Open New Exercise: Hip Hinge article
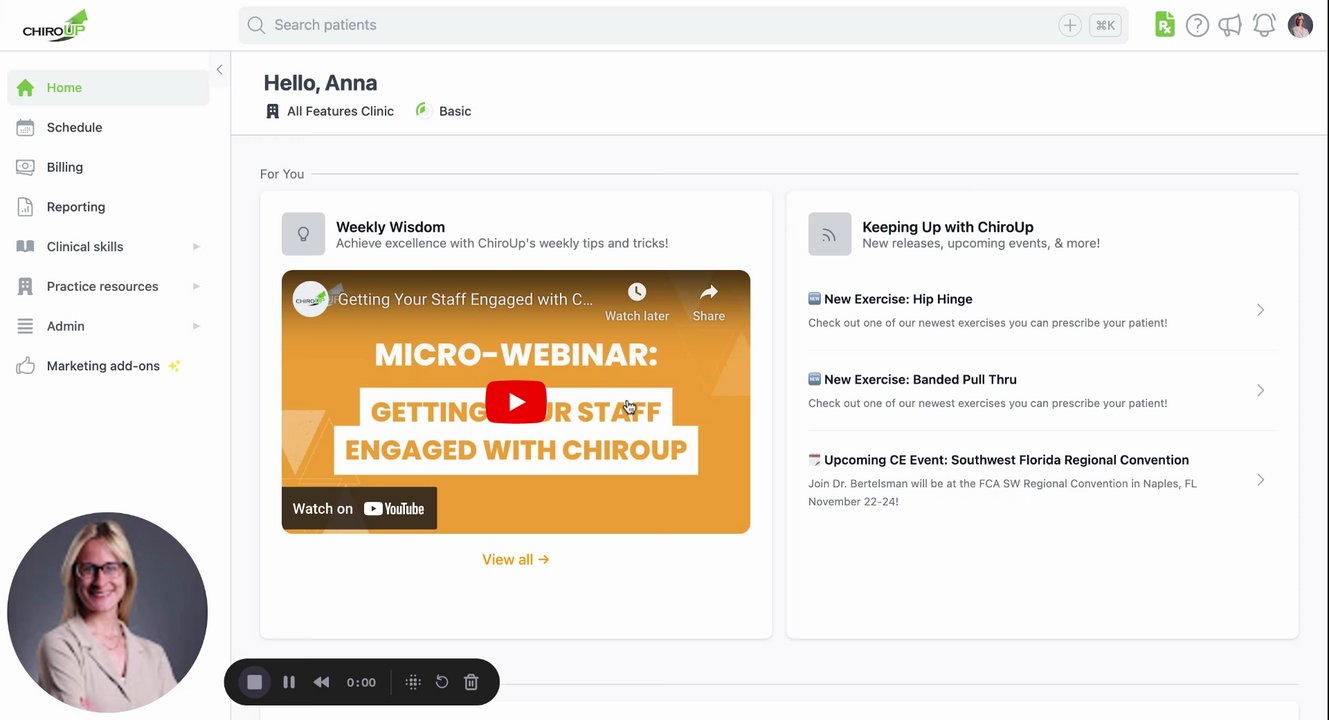1329x720 pixels. 1042,310
